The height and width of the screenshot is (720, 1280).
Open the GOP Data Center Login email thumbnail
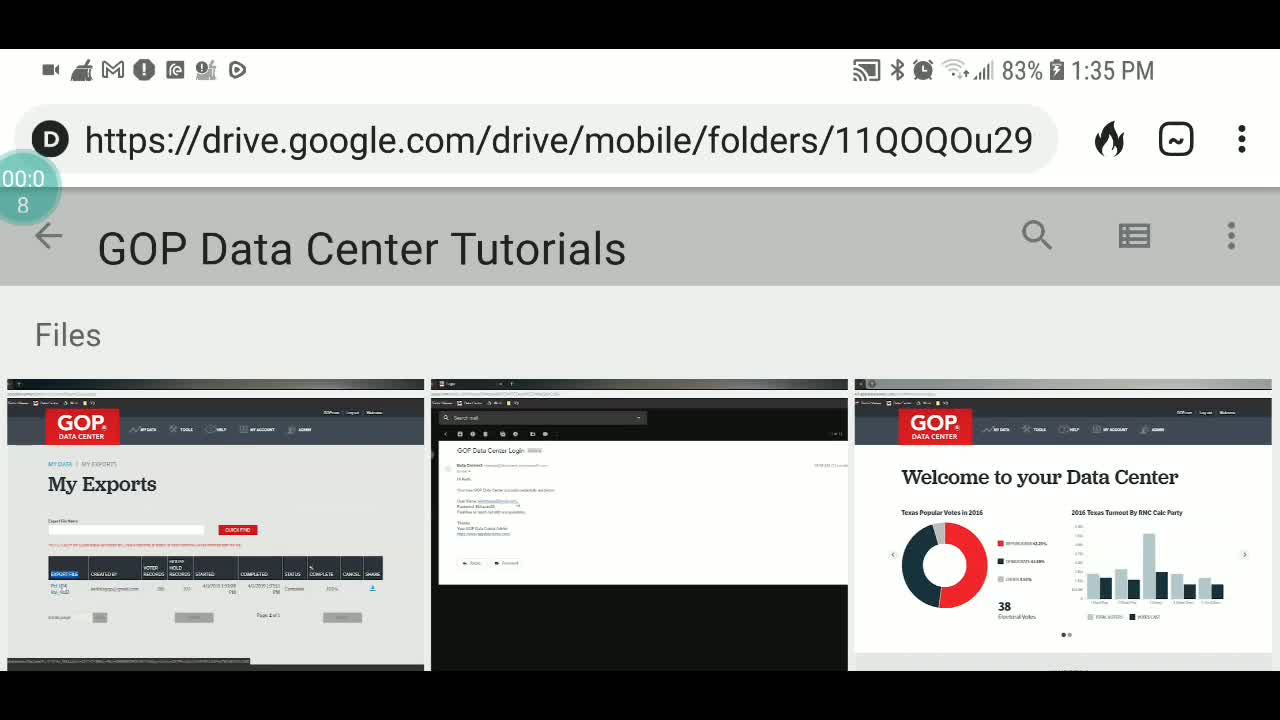tap(639, 525)
